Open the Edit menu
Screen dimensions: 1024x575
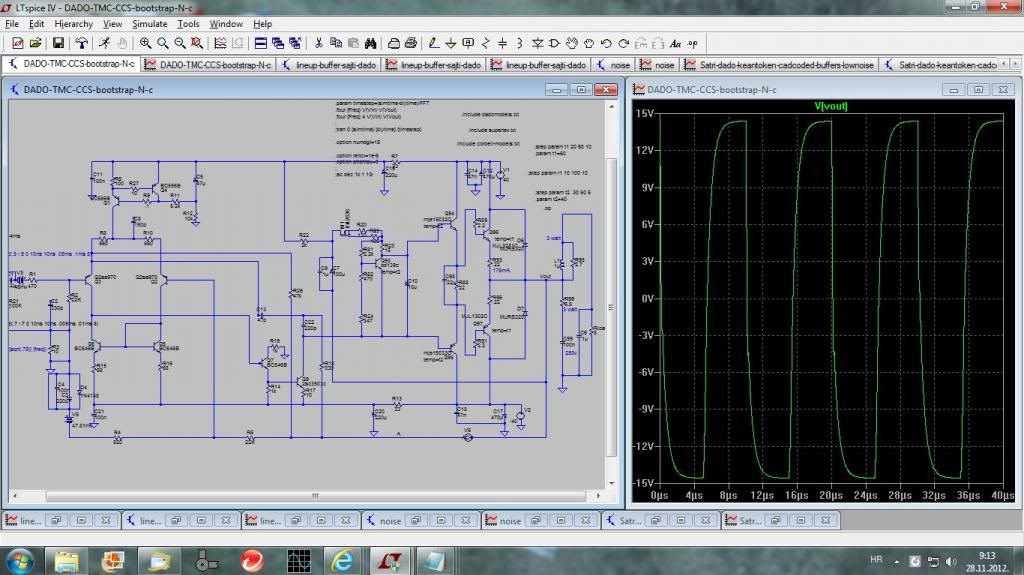[37, 24]
